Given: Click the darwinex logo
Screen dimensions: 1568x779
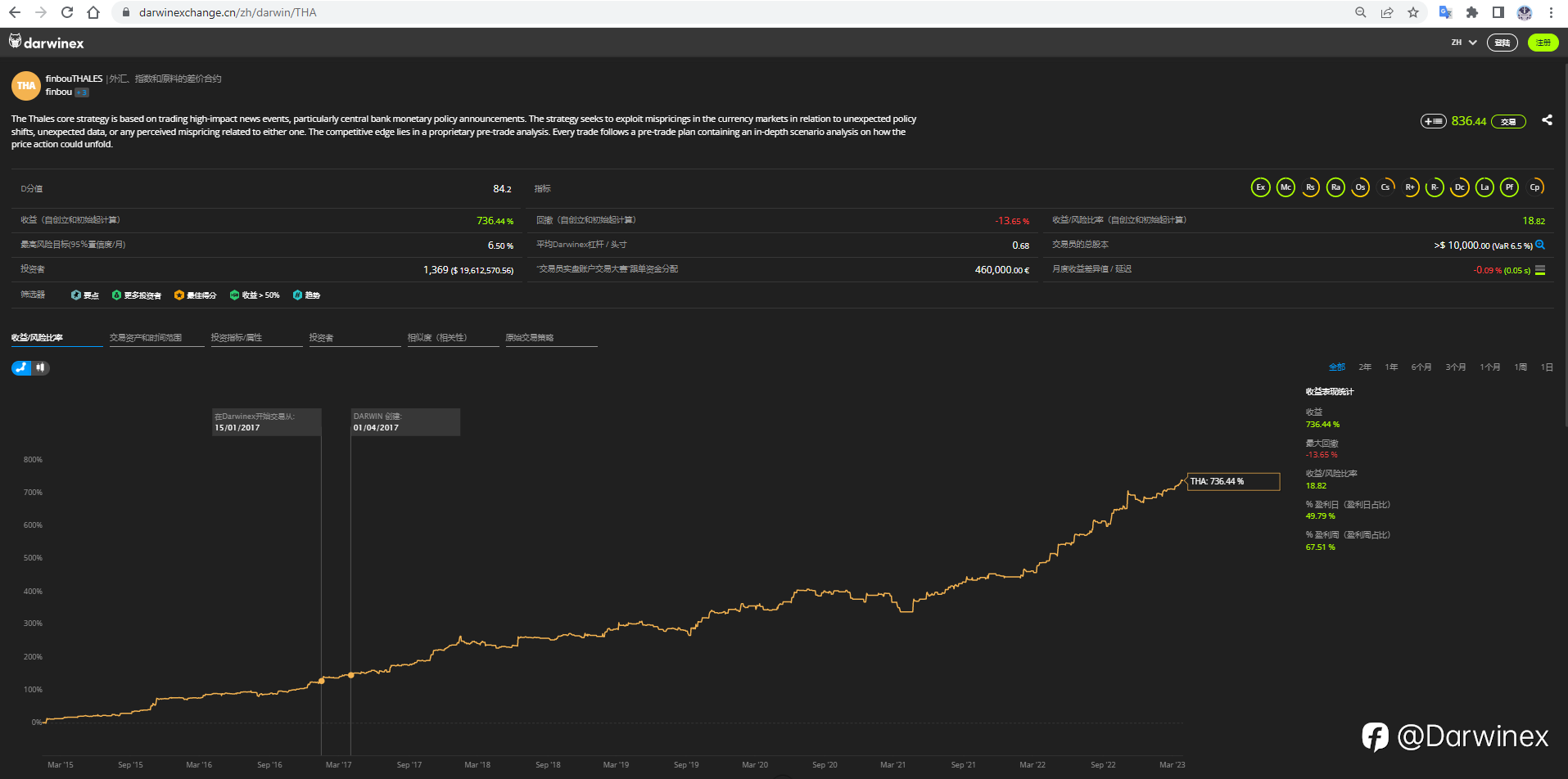Looking at the screenshot, I should click(47, 42).
